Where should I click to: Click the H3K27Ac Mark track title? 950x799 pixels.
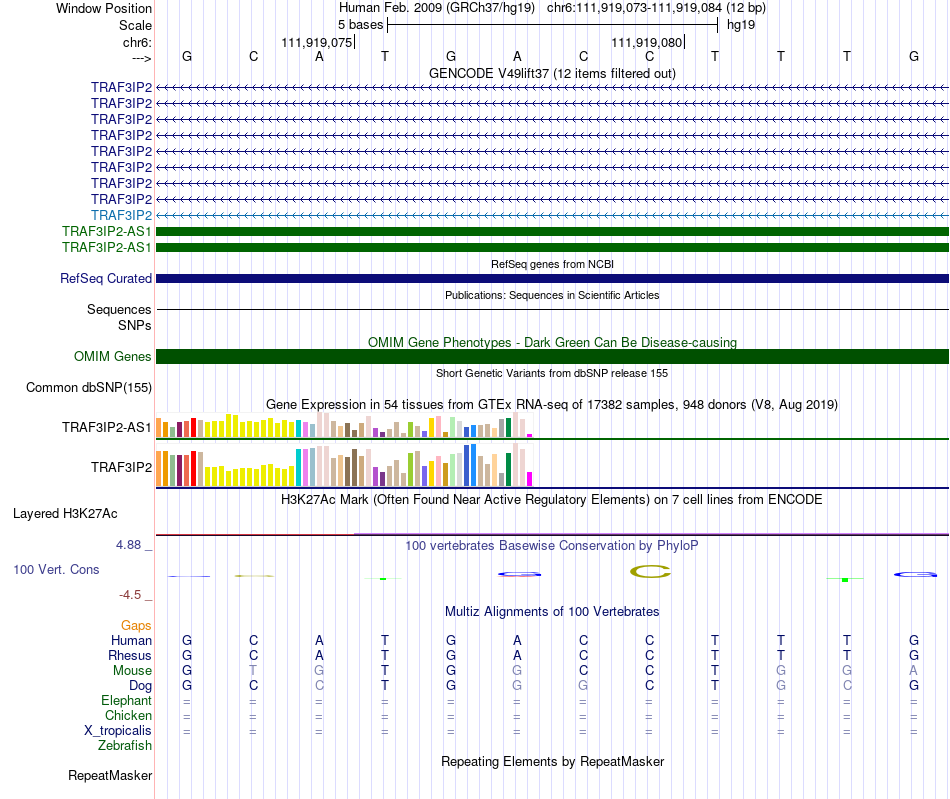[552, 500]
